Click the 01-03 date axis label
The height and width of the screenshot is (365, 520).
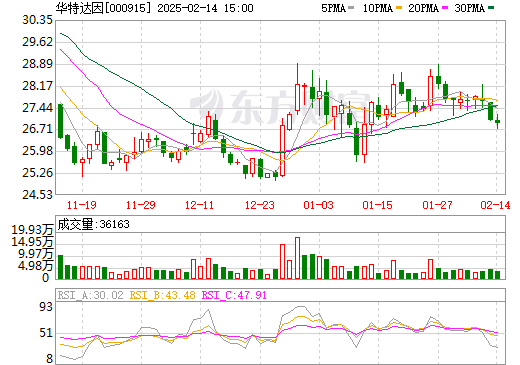[318, 205]
